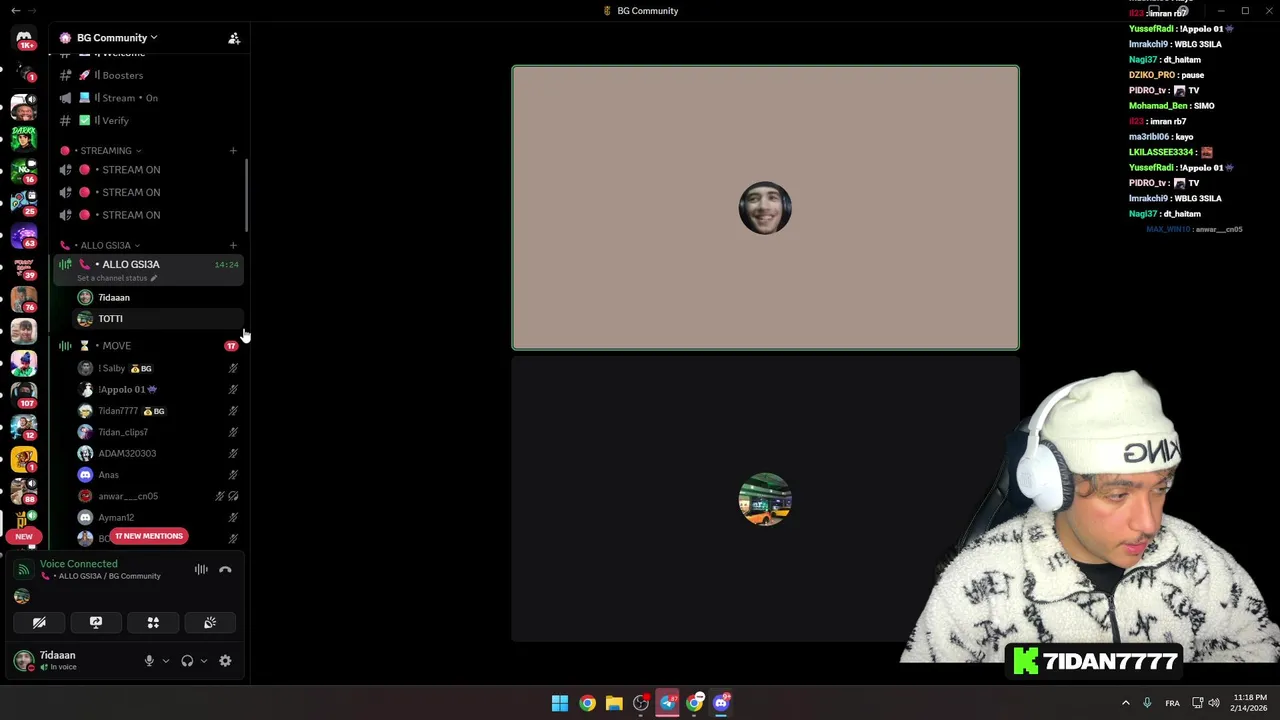This screenshot has height=720, width=1280.
Task: Open Discord direct messages home icon
Action: [24, 38]
